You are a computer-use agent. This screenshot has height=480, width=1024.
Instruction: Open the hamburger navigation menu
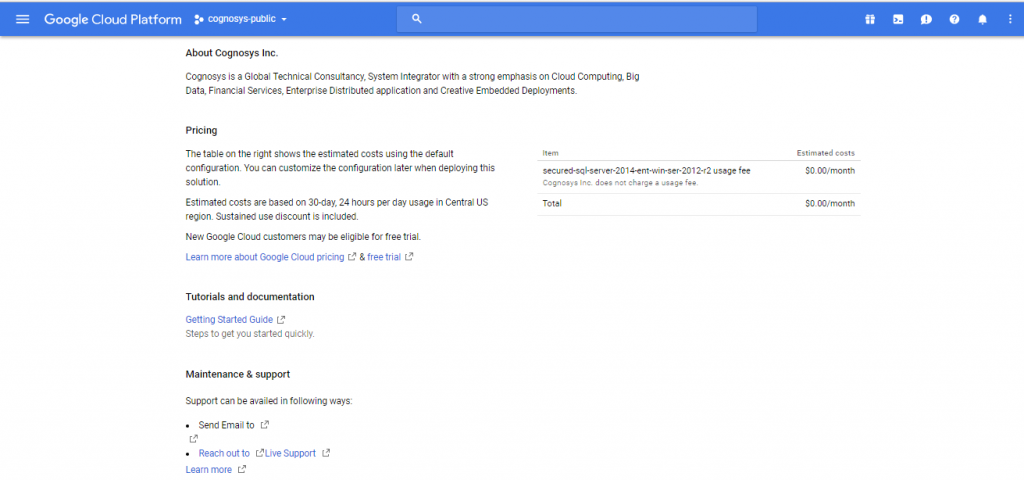coord(23,19)
